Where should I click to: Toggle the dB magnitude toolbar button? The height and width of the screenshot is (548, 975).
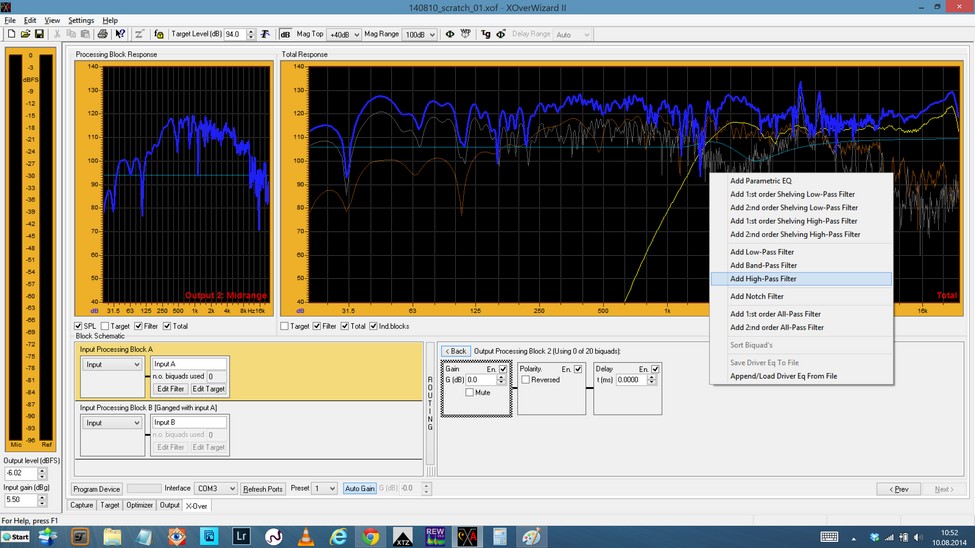285,34
